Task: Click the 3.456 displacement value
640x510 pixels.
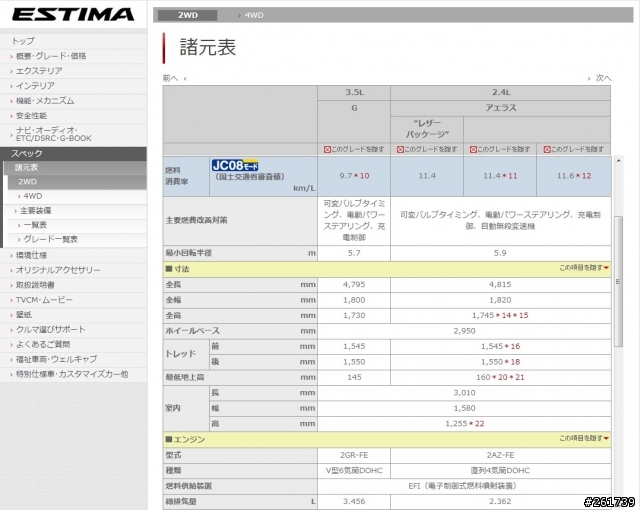Action: coord(354,501)
